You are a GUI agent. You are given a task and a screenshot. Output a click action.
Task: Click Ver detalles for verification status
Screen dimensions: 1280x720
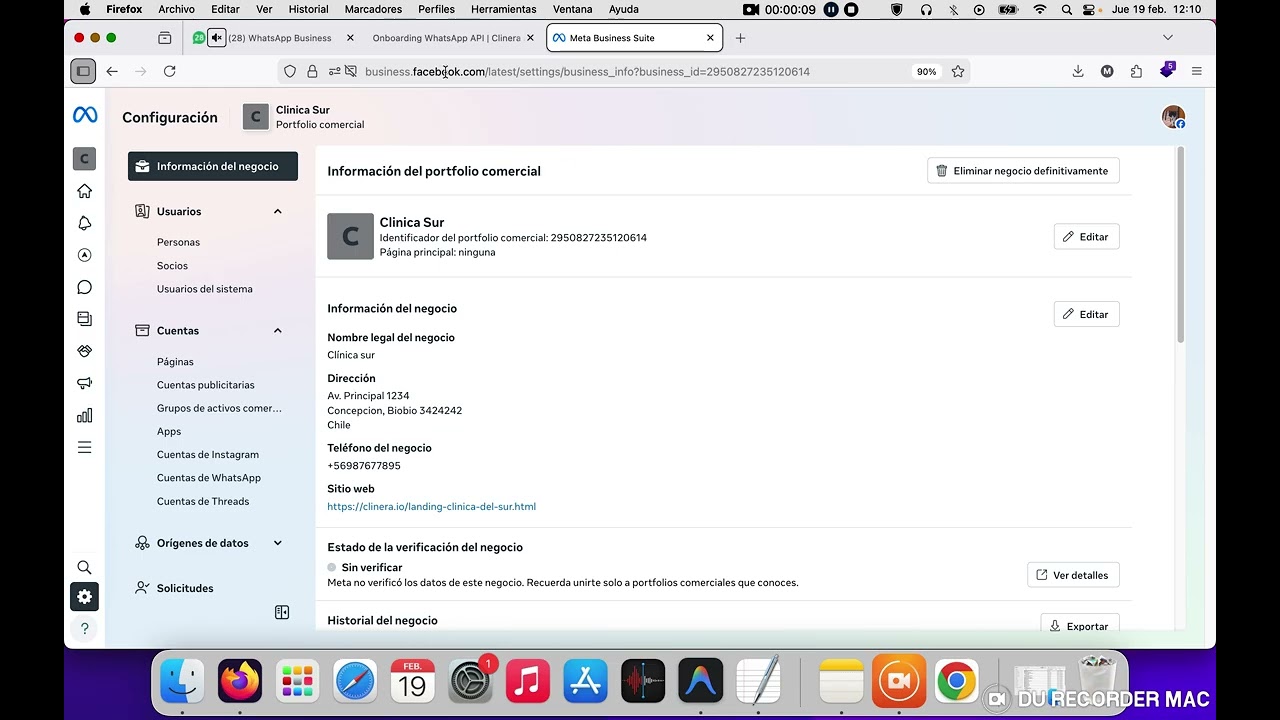[x=1073, y=575]
